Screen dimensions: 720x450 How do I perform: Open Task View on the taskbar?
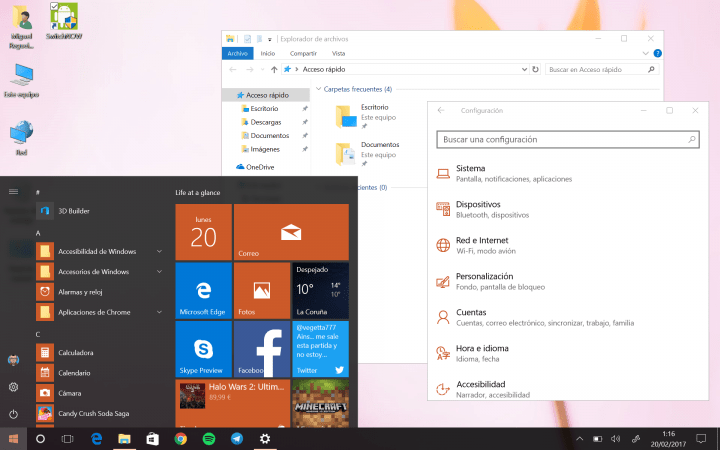coord(68,439)
